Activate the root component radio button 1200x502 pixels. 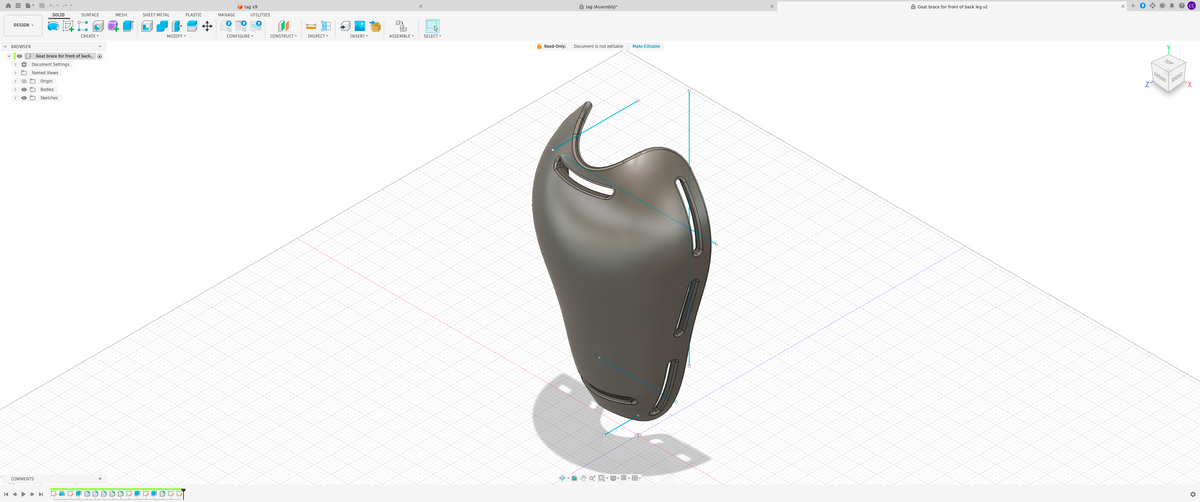point(100,56)
